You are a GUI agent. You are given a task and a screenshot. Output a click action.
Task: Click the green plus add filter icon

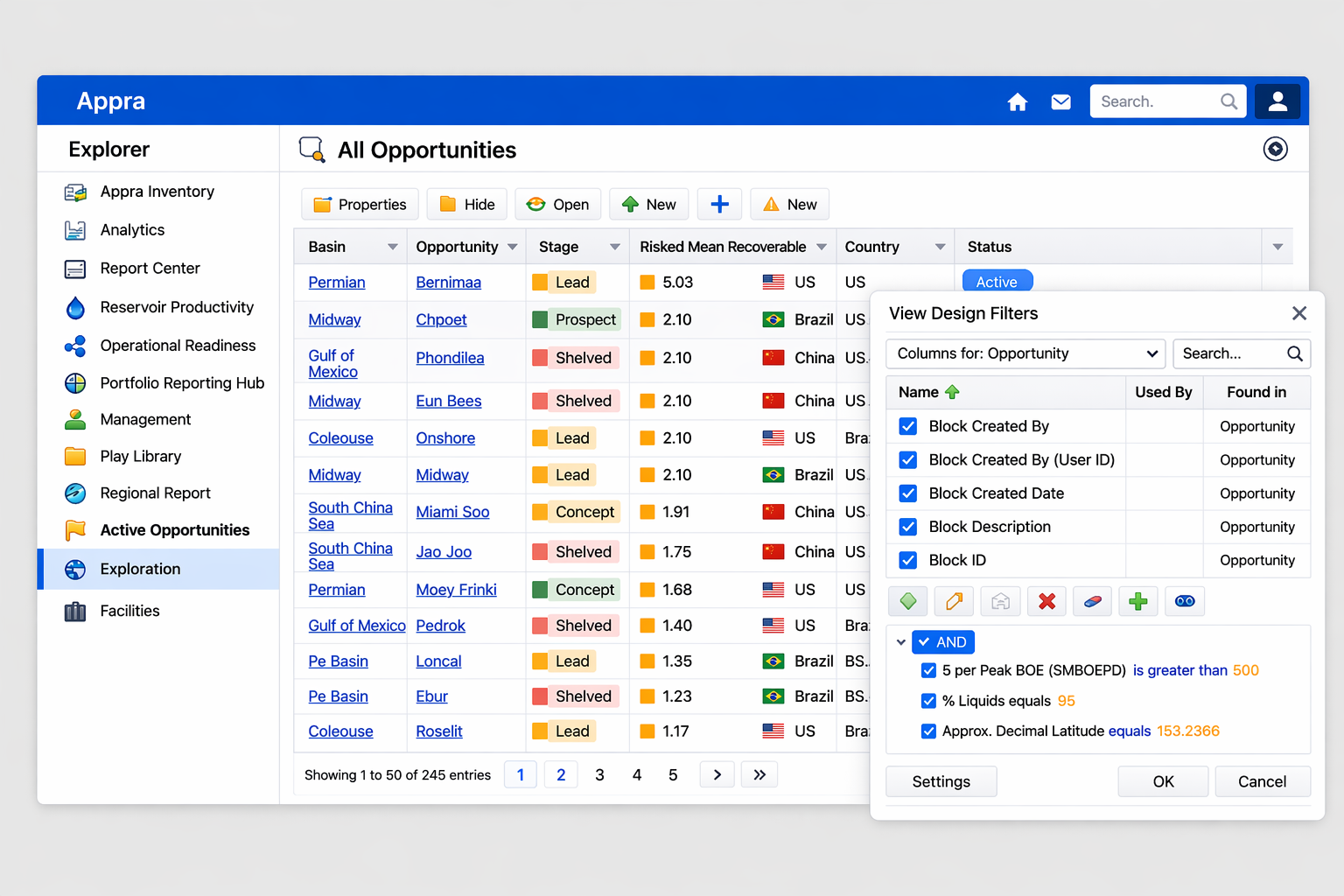pyautogui.click(x=1137, y=601)
